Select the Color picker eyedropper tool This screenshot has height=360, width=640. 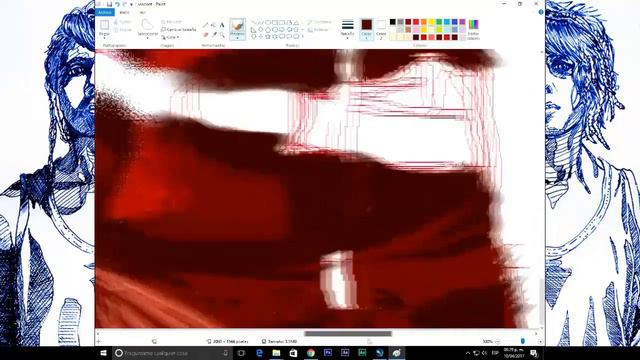click(214, 35)
